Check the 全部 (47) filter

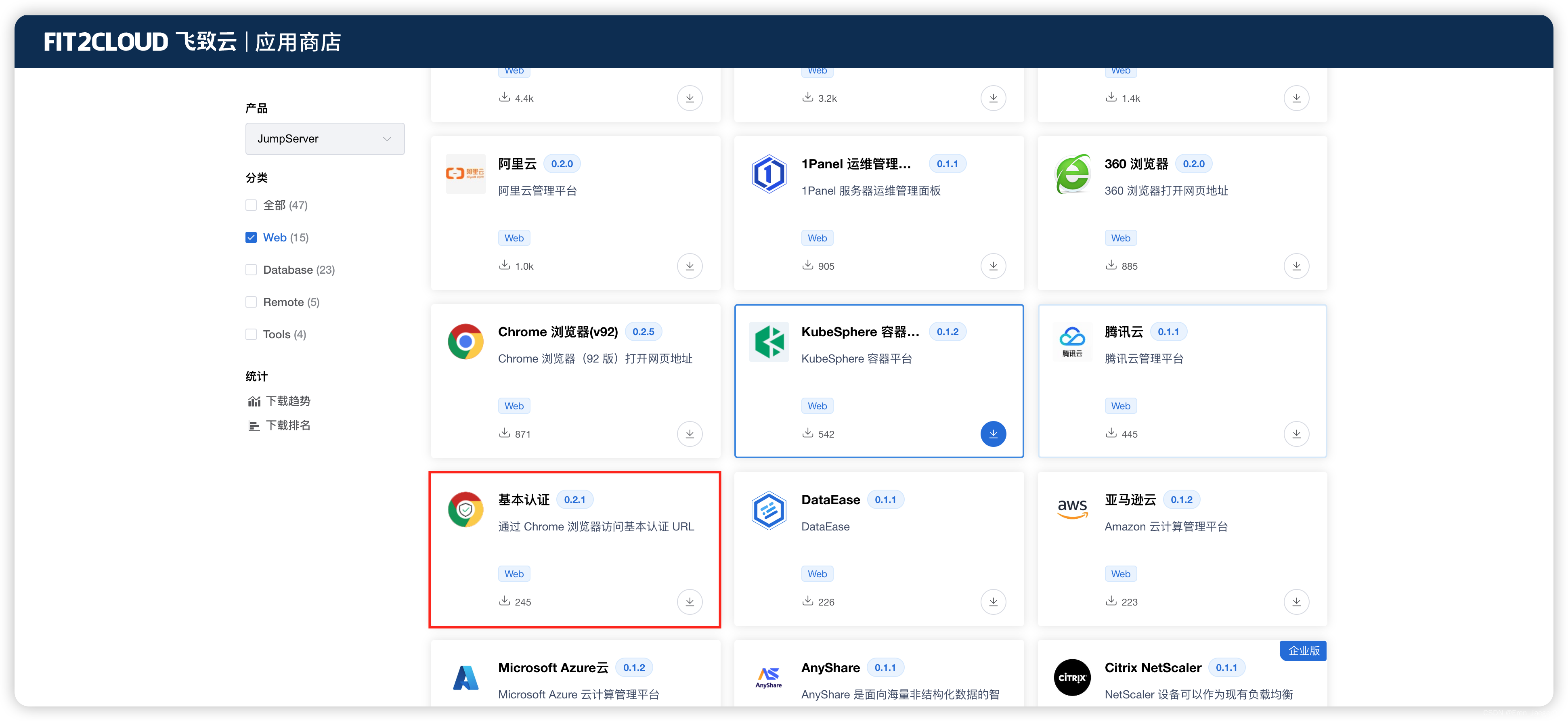pos(251,205)
